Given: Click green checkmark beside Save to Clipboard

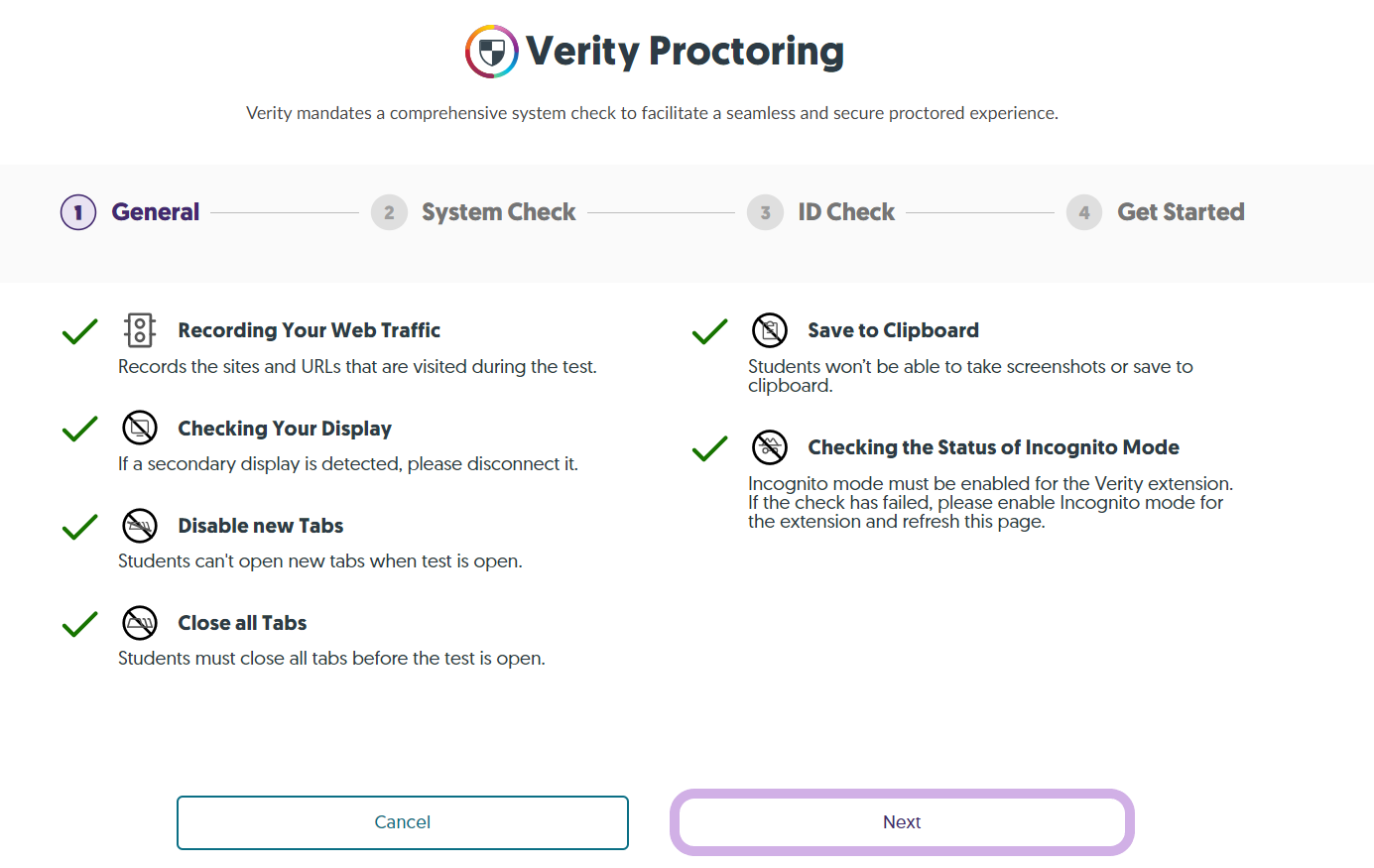Looking at the screenshot, I should (x=710, y=331).
